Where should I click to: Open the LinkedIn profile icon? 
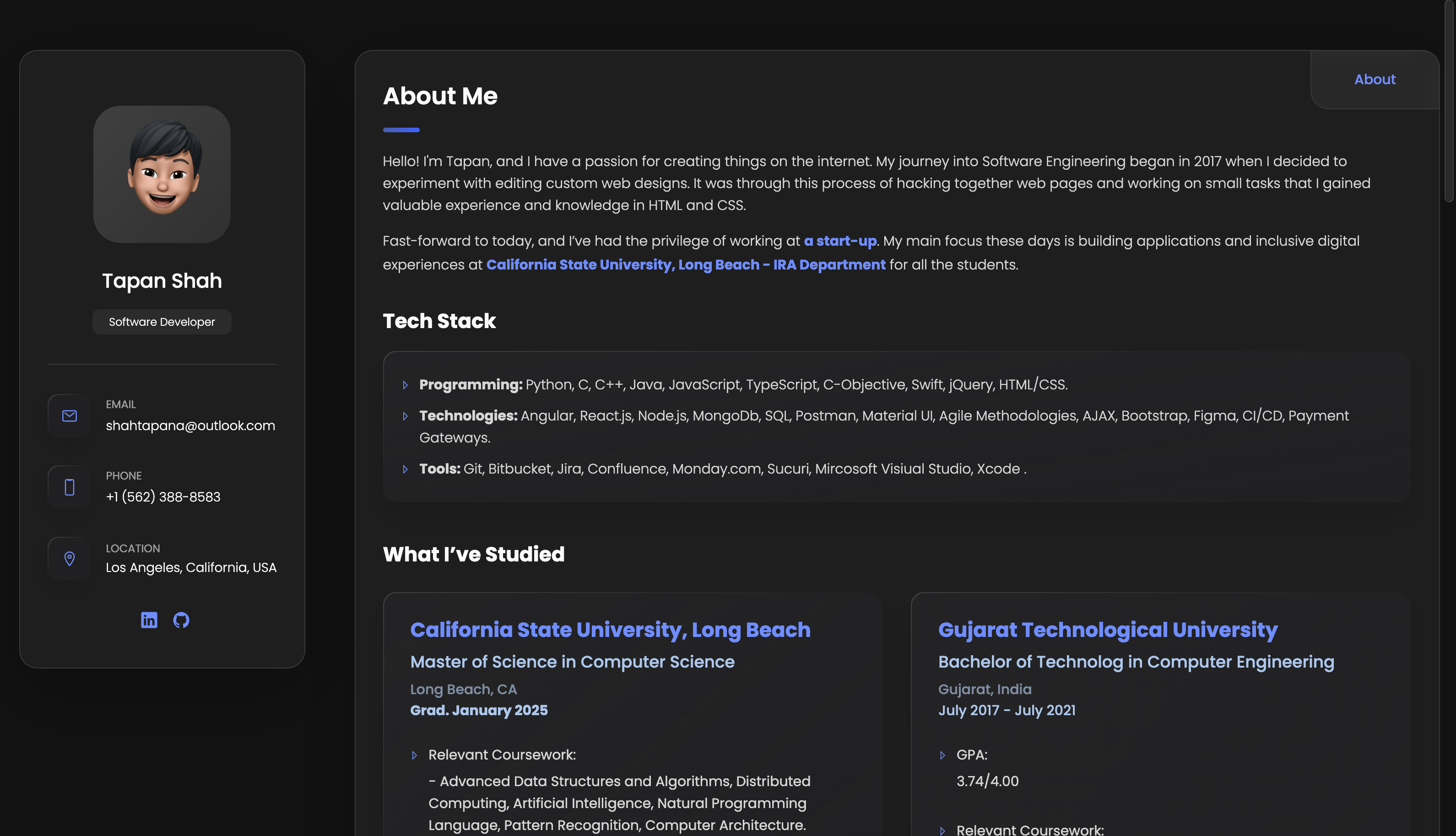point(149,620)
